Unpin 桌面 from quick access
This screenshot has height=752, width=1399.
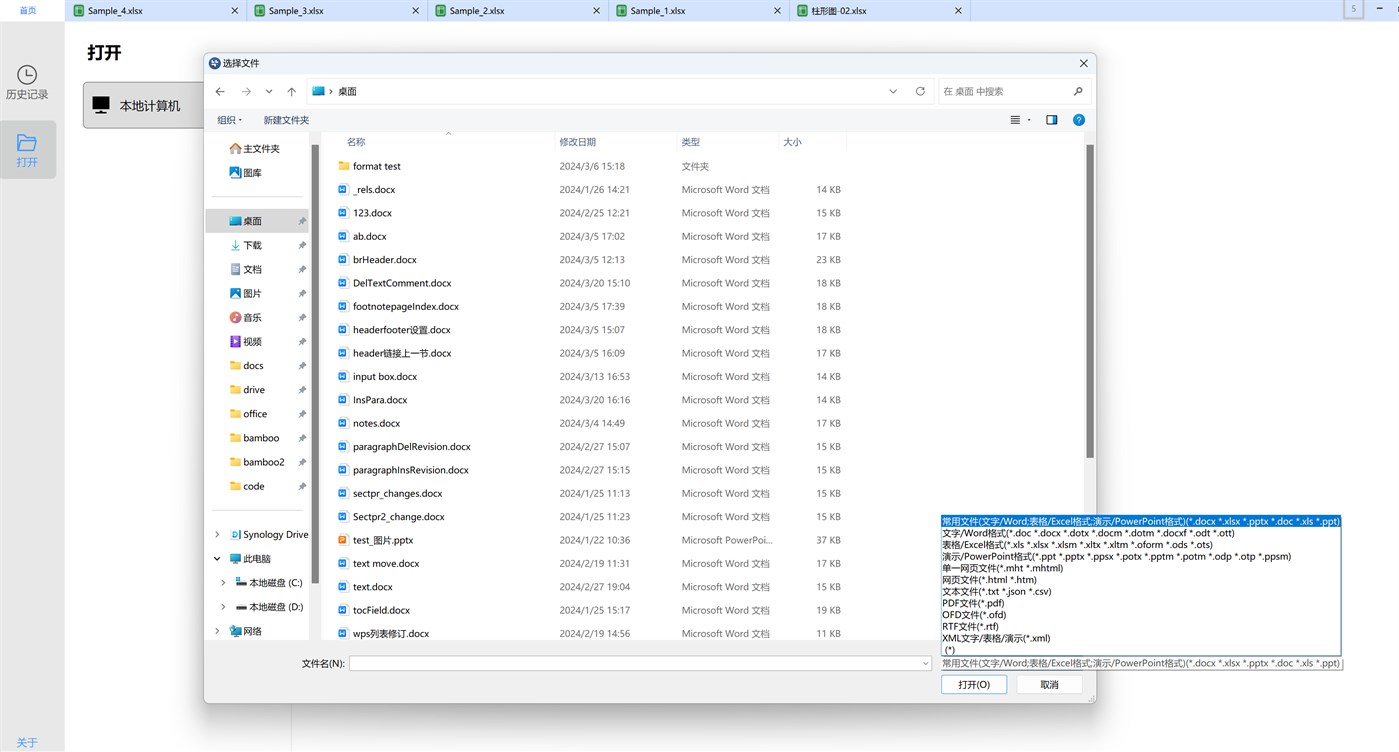(302, 220)
